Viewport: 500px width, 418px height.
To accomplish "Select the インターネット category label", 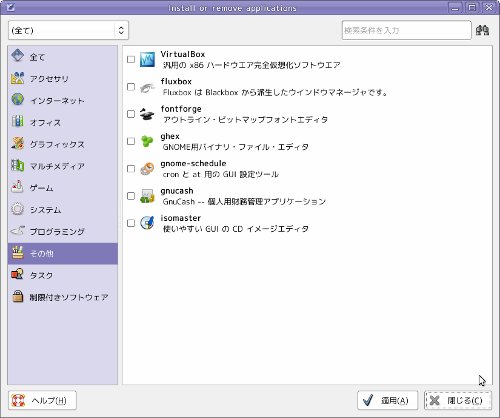I will click(57, 100).
